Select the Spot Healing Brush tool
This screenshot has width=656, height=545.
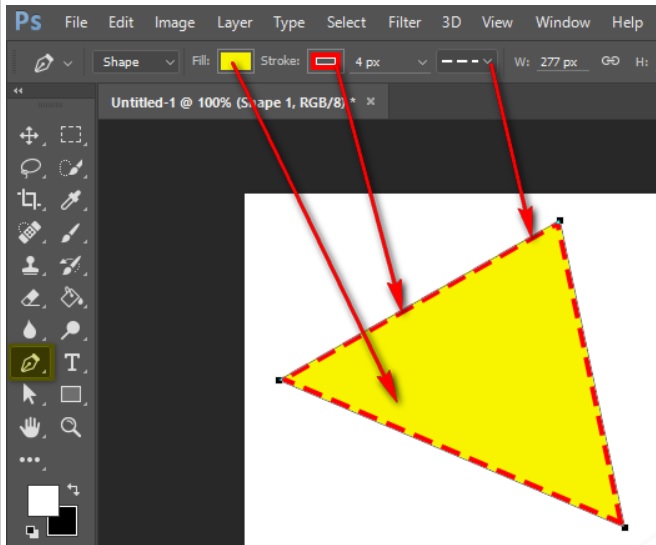[x=29, y=232]
